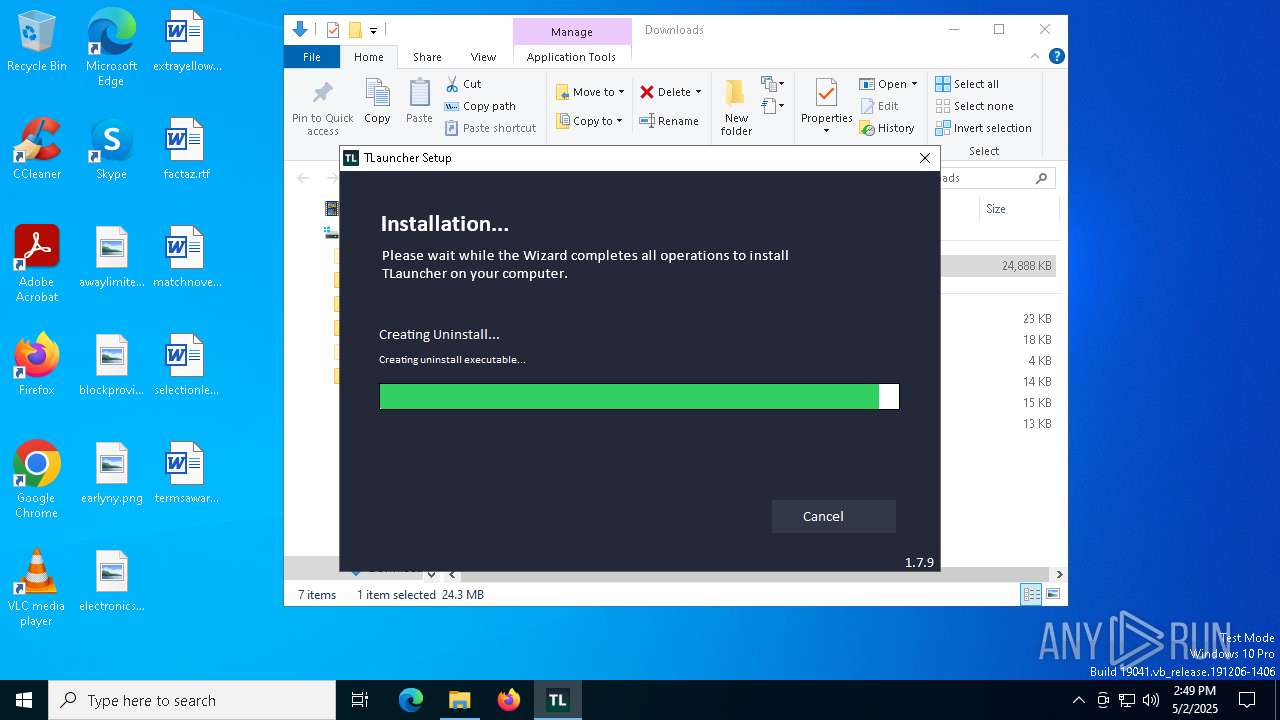Screen dimensions: 1280x720
Task: Open File Explorer on taskbar
Action: click(459, 700)
